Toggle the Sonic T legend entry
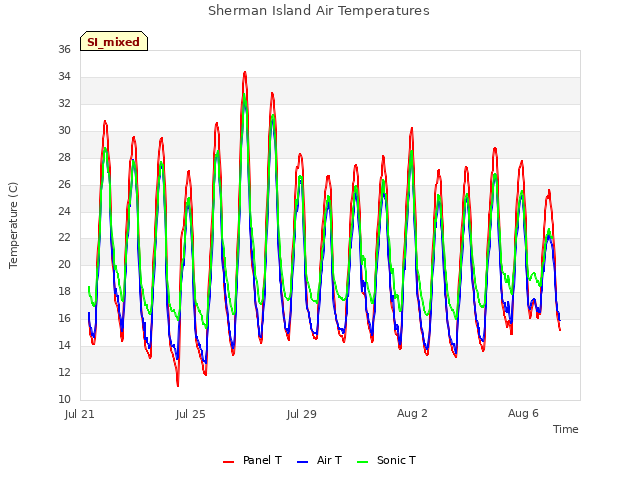 tap(386, 460)
